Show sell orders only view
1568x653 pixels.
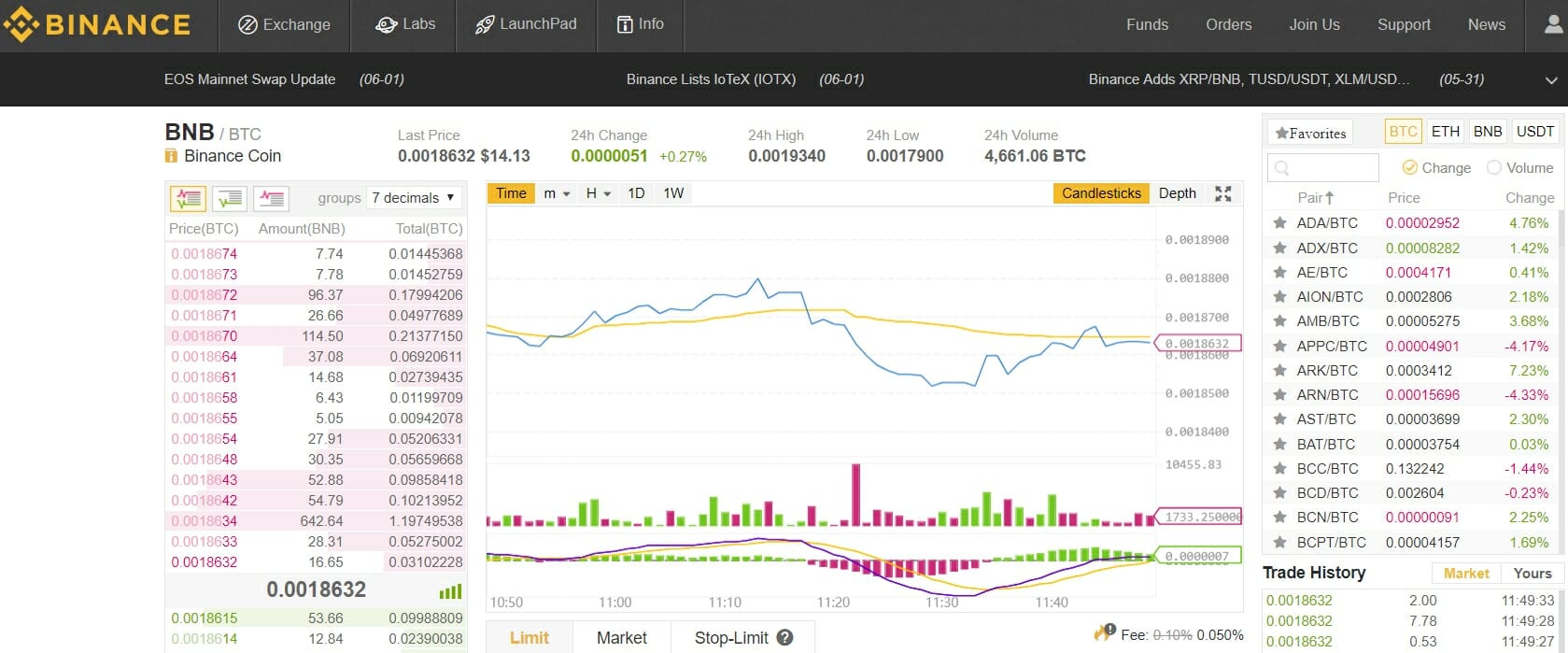pyautogui.click(x=272, y=198)
